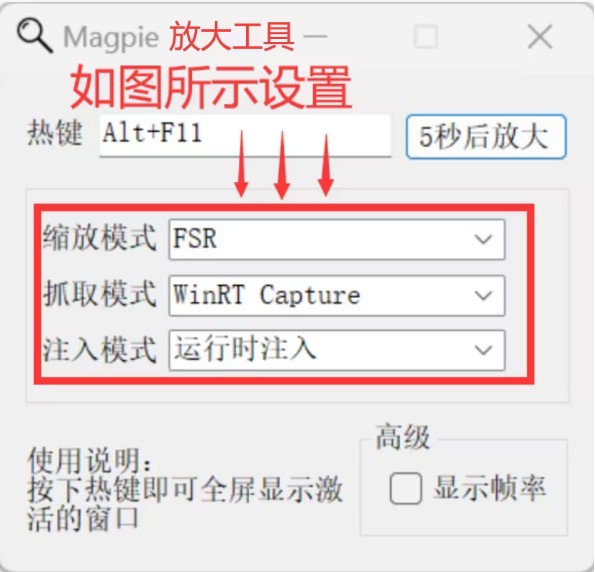Image resolution: width=595 pixels, height=572 pixels.
Task: Open the 抓取模式 dropdown showing WinRT Capture
Action: point(337,296)
